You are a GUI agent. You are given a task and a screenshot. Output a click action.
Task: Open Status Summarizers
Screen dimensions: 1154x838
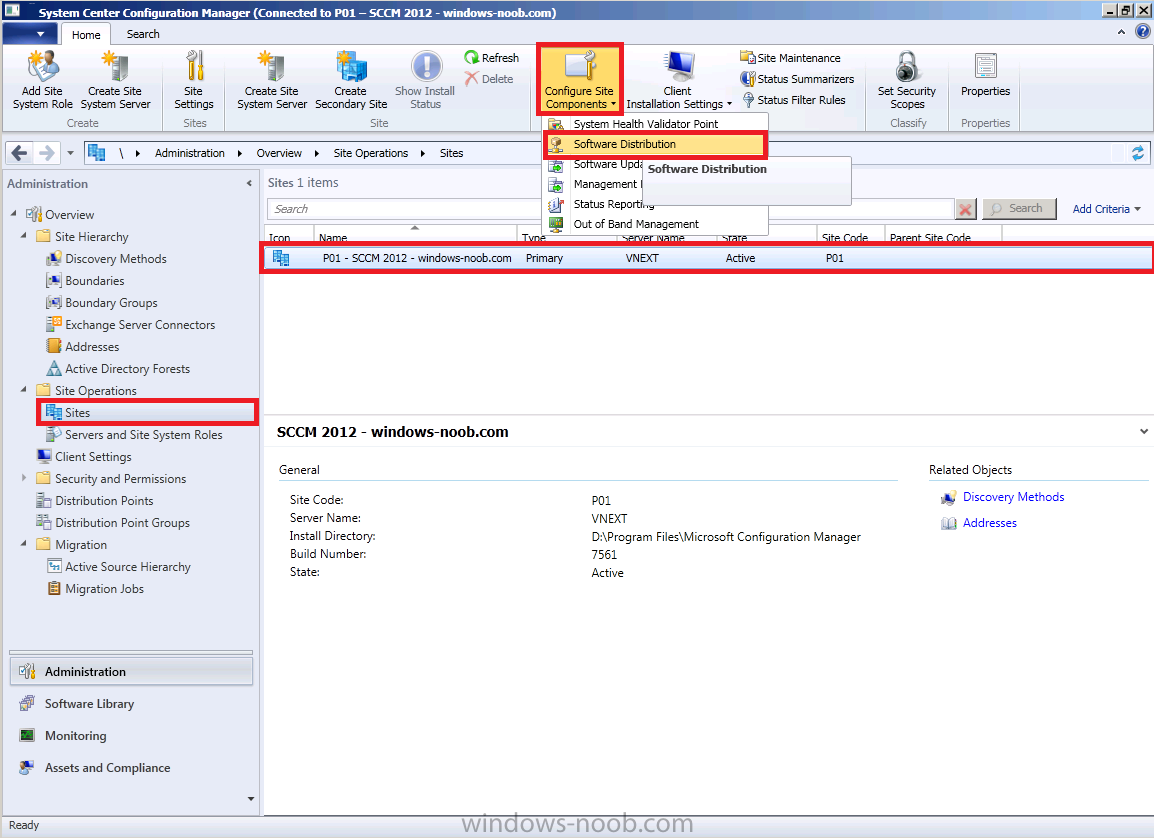pyautogui.click(x=797, y=79)
